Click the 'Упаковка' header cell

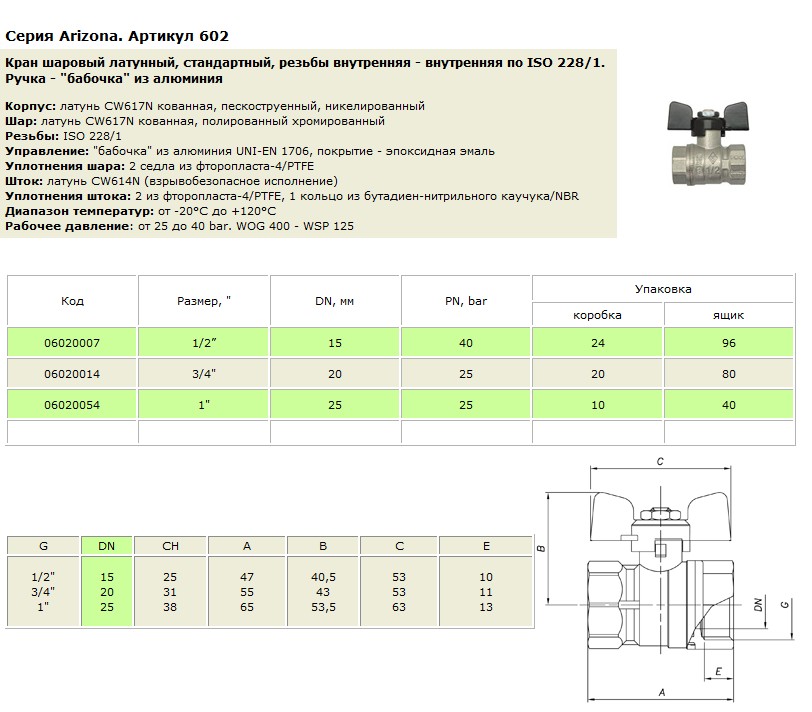(x=663, y=289)
